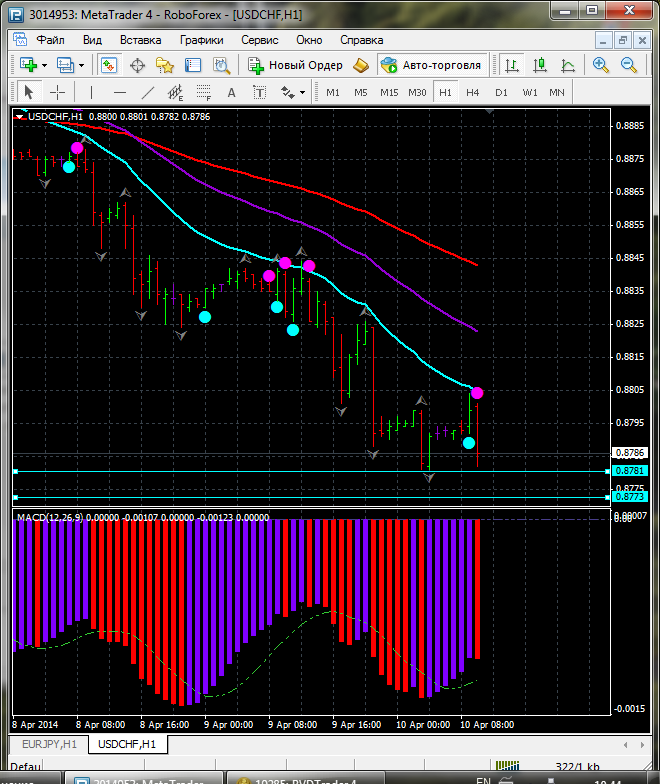660x784 pixels.
Task: Click the document icon in menu bar
Action: point(20,40)
